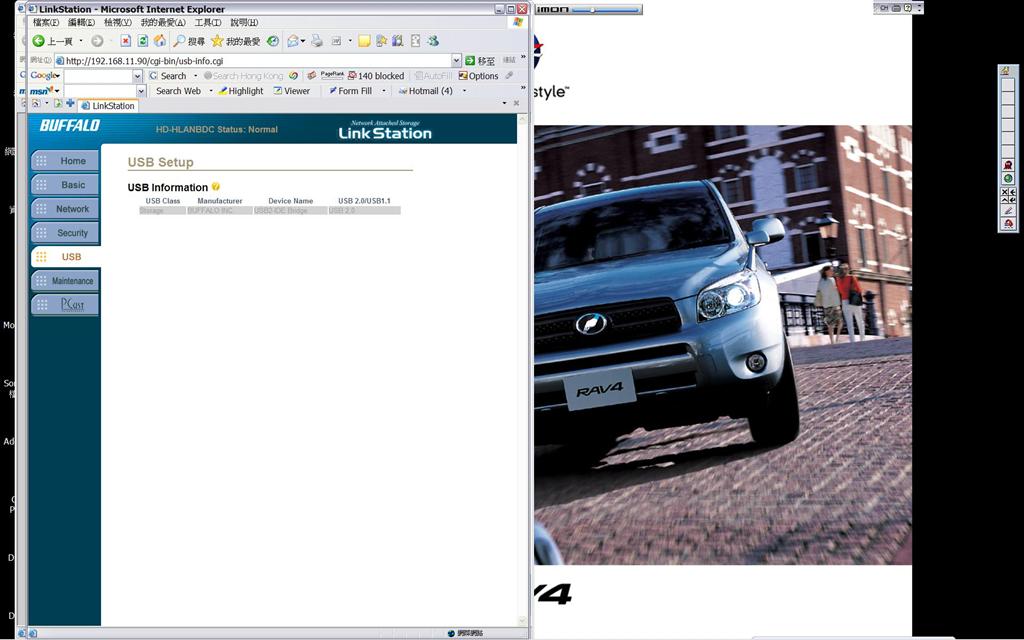Image resolution: width=1024 pixels, height=640 pixels.
Task: Click the 移至 Go button
Action: click(480, 61)
